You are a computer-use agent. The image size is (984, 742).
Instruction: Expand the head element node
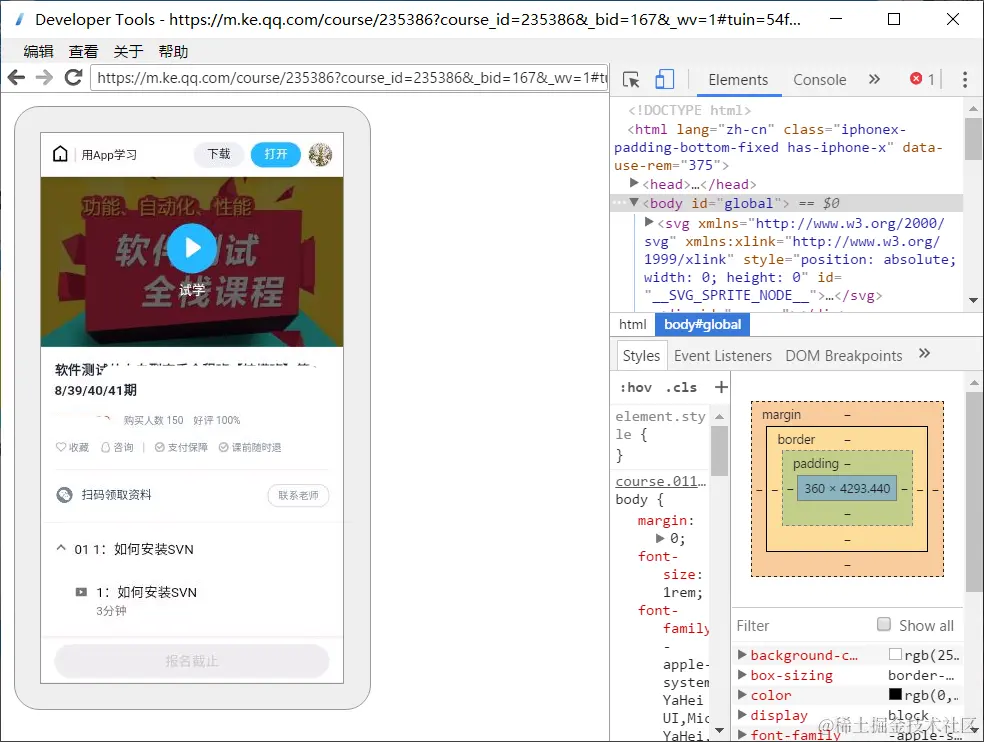[634, 183]
